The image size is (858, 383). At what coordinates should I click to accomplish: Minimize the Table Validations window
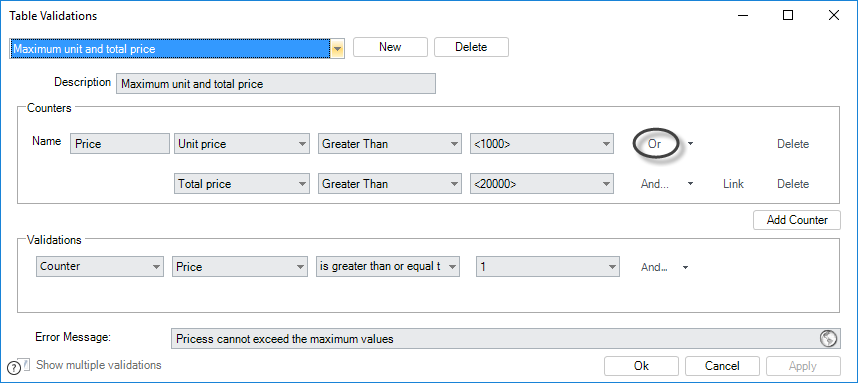tap(742, 15)
